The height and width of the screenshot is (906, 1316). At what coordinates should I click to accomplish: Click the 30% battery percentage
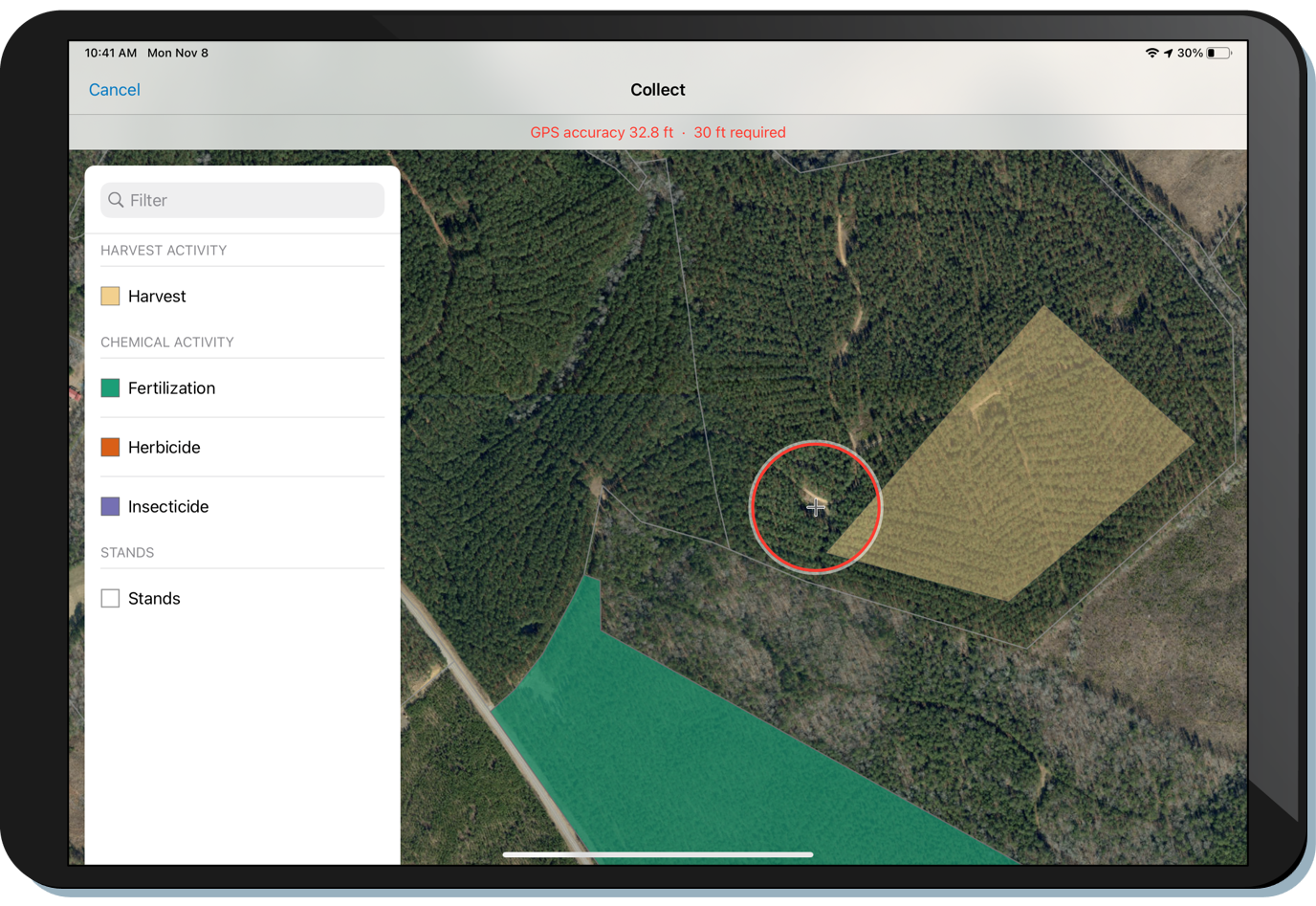[x=1190, y=54]
